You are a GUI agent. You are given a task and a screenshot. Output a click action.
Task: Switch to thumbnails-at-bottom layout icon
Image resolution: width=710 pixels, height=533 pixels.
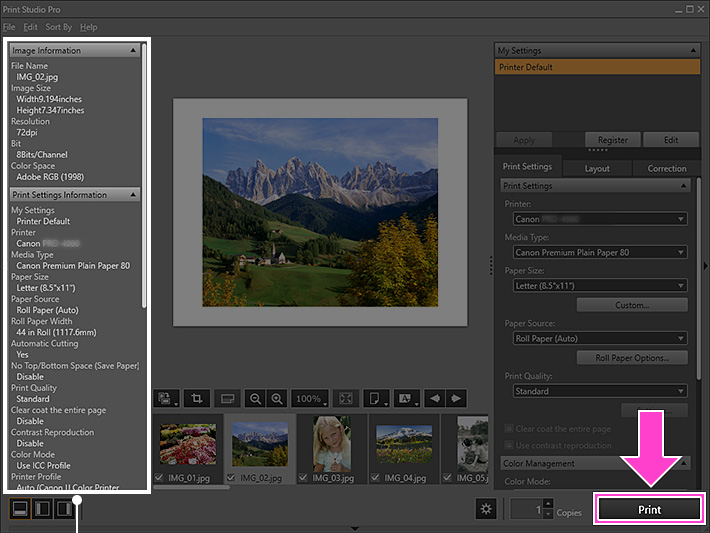pos(19,509)
